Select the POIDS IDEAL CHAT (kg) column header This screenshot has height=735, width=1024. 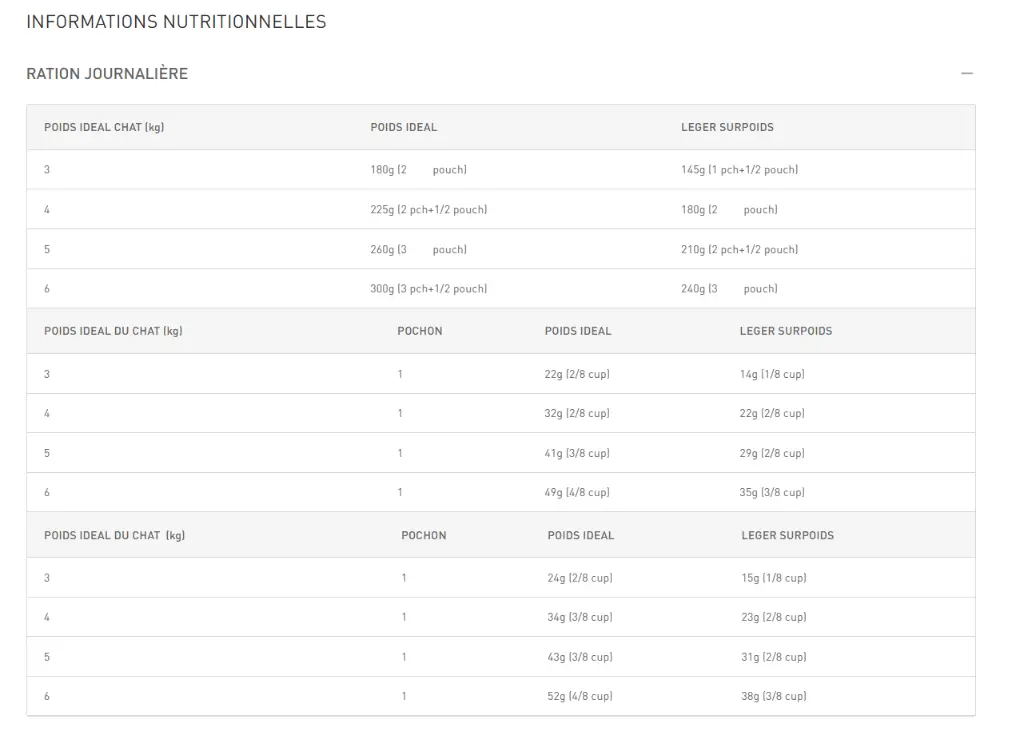(x=104, y=128)
